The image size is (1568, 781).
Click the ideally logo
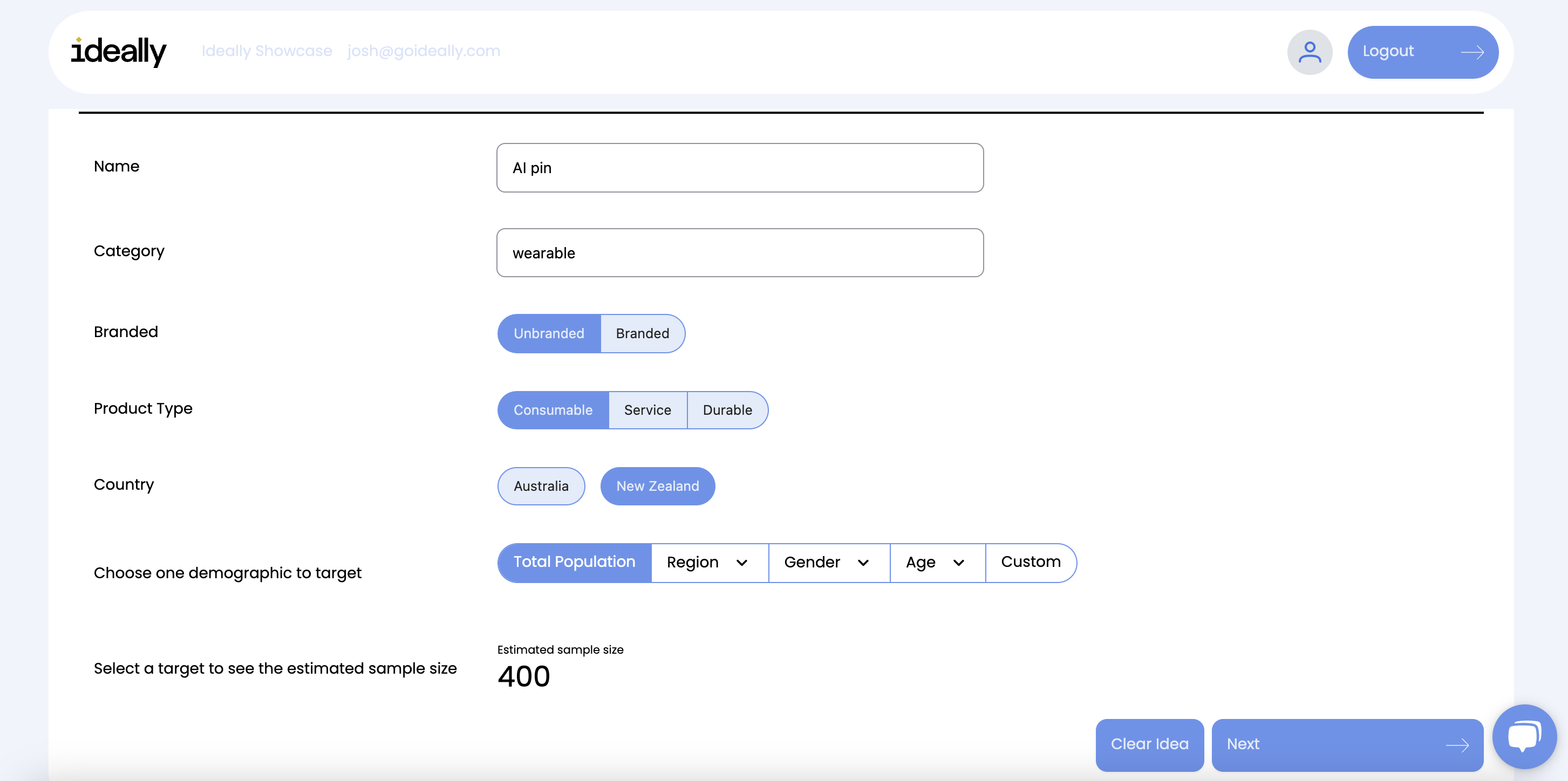tap(118, 52)
